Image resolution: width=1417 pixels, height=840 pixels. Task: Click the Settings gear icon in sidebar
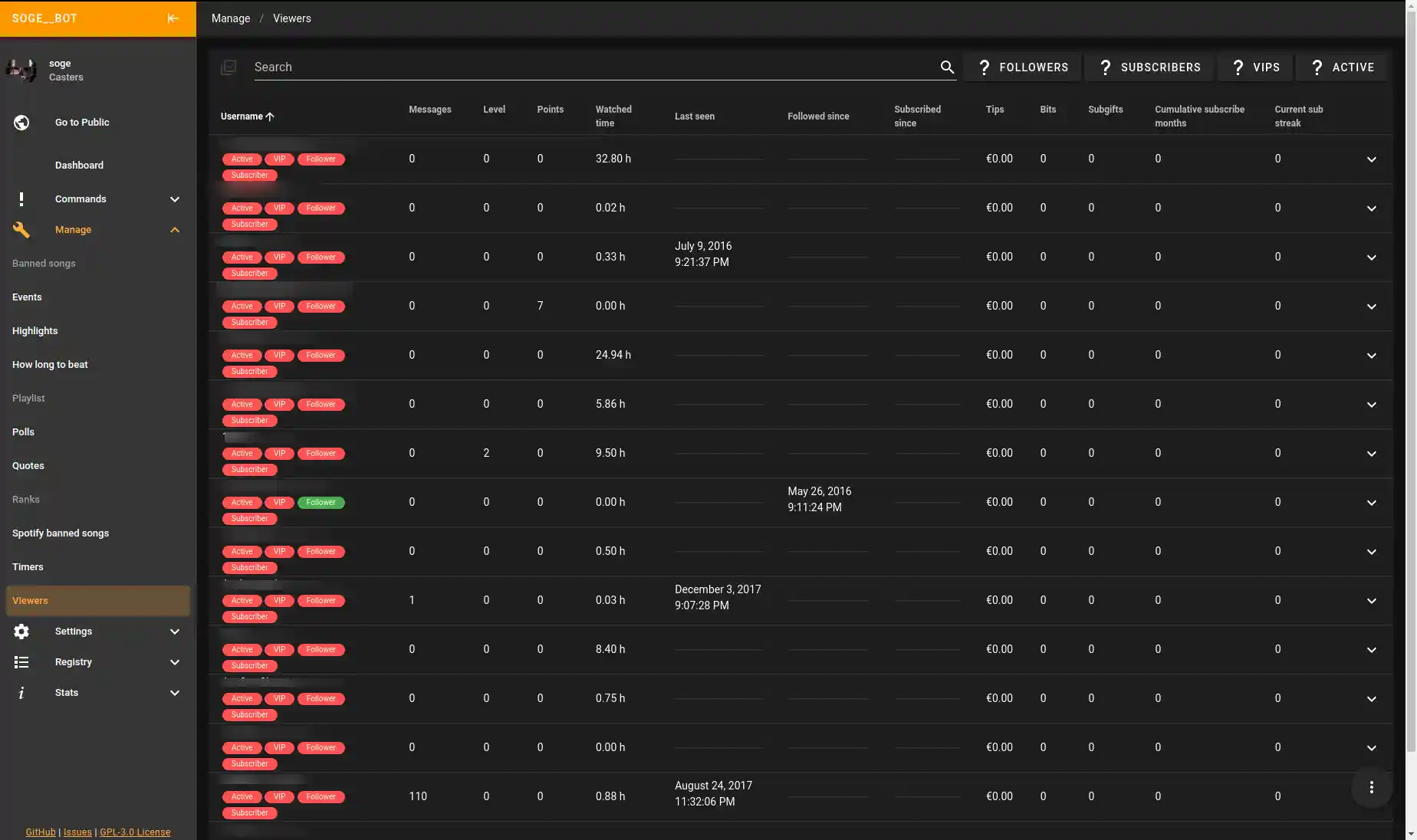[x=21, y=632]
